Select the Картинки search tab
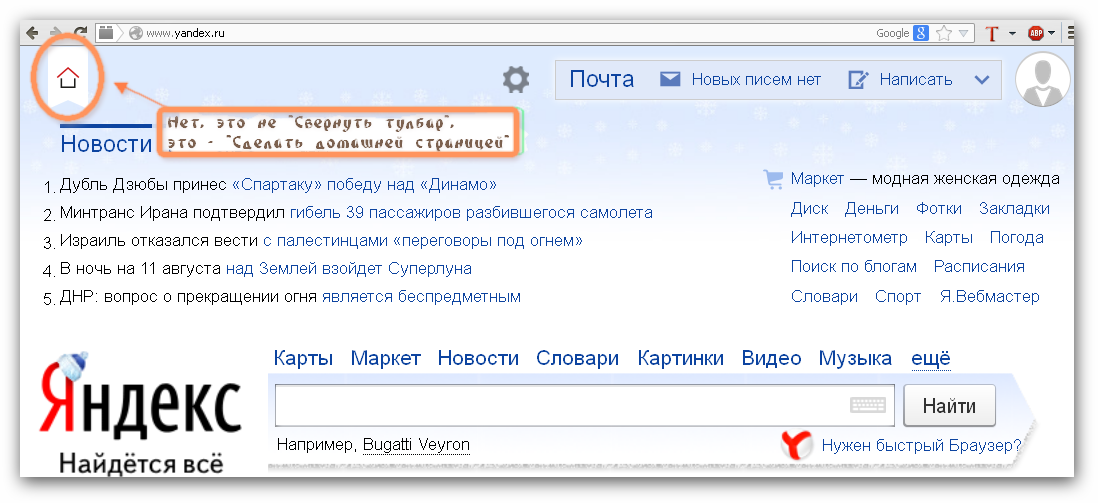 click(680, 358)
